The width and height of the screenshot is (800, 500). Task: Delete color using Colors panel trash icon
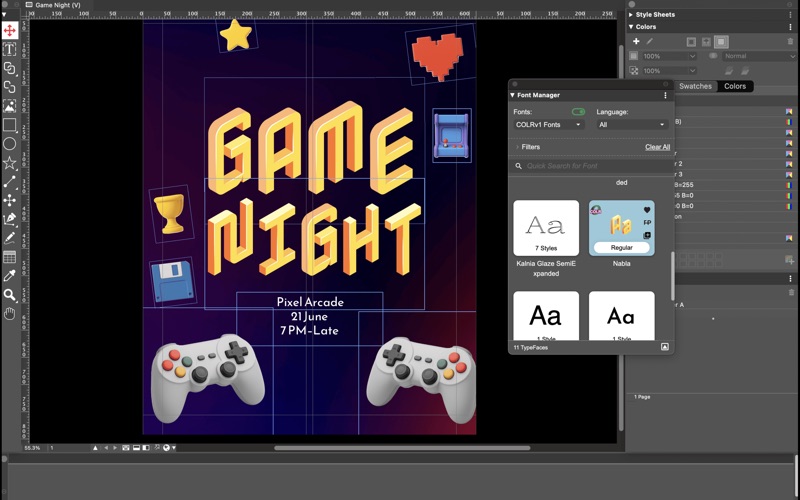pos(790,41)
